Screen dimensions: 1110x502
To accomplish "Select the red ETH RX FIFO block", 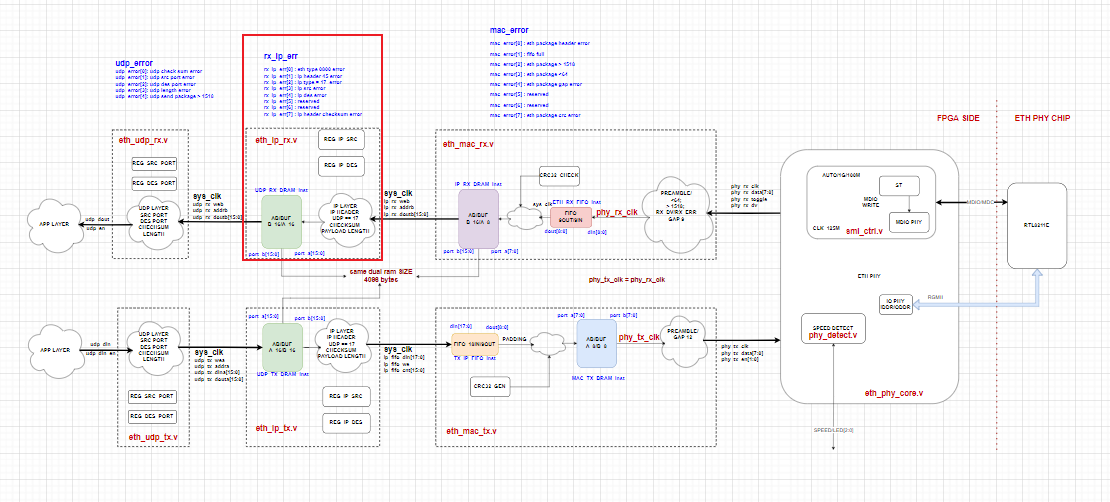I will 570,217.
